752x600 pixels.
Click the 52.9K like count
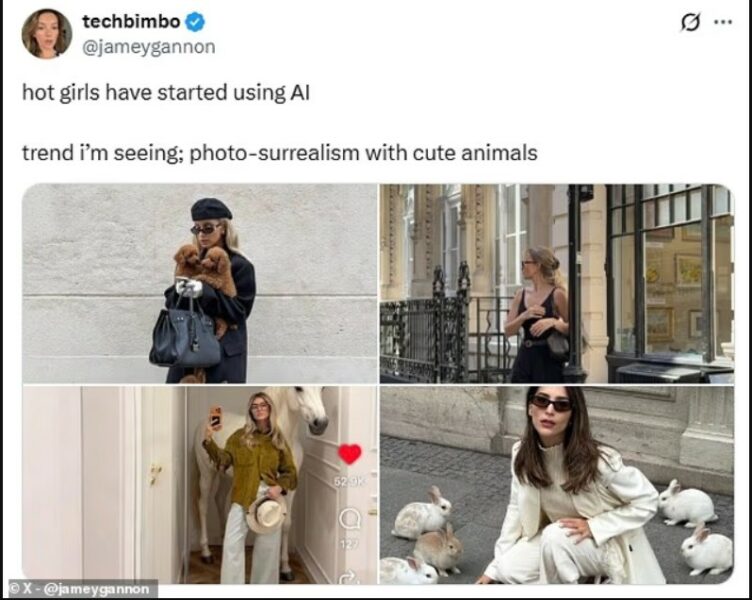tap(350, 481)
